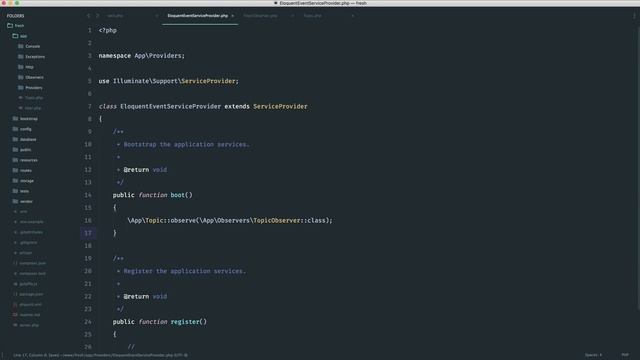Click the boot function name

coord(178,195)
